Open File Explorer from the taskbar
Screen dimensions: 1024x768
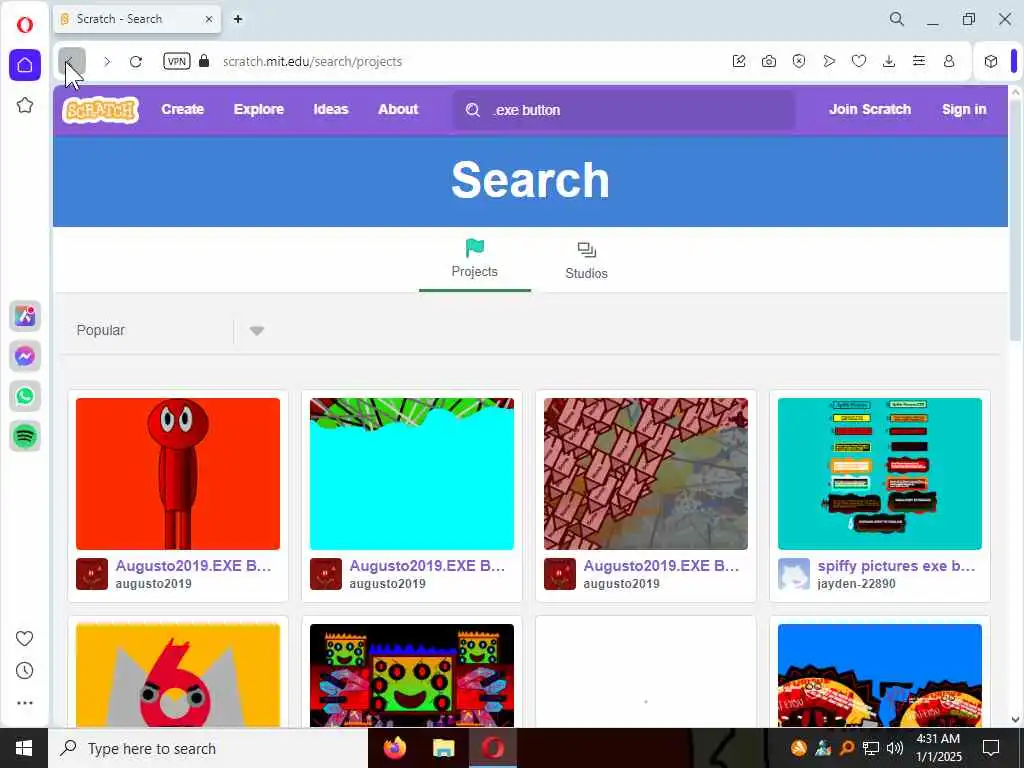pyautogui.click(x=444, y=748)
